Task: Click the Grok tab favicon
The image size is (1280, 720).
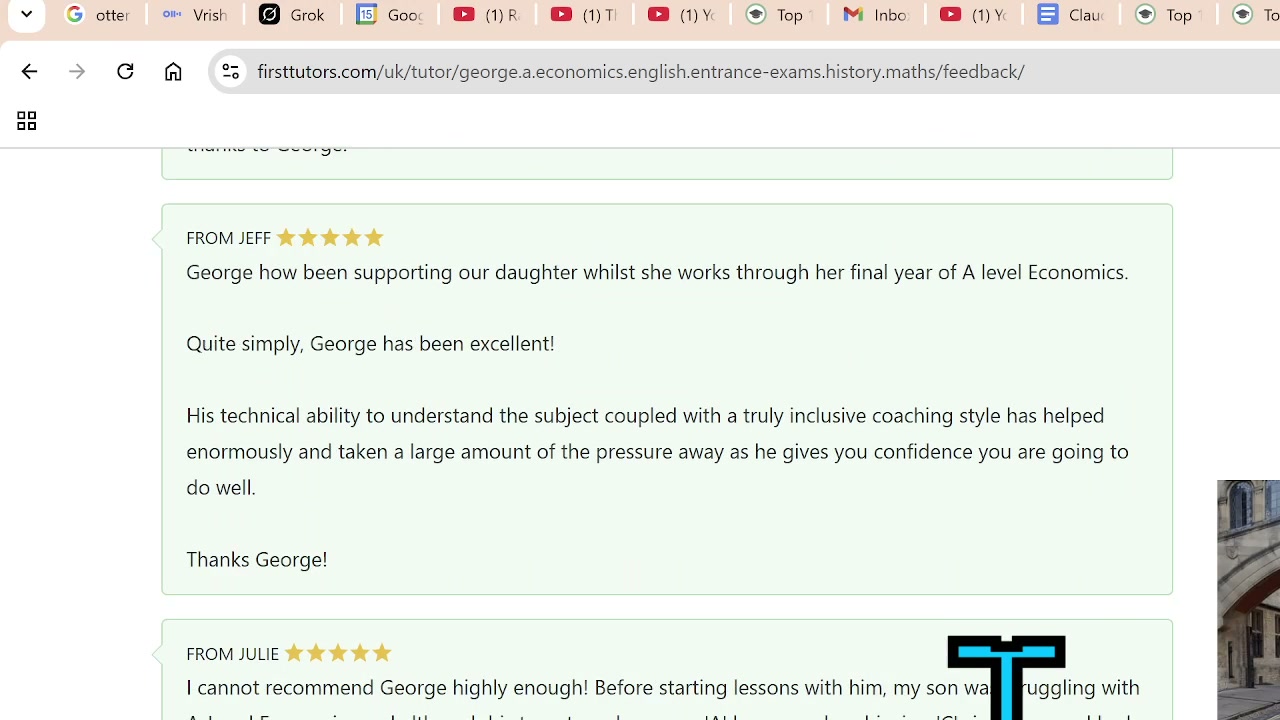Action: 269,15
